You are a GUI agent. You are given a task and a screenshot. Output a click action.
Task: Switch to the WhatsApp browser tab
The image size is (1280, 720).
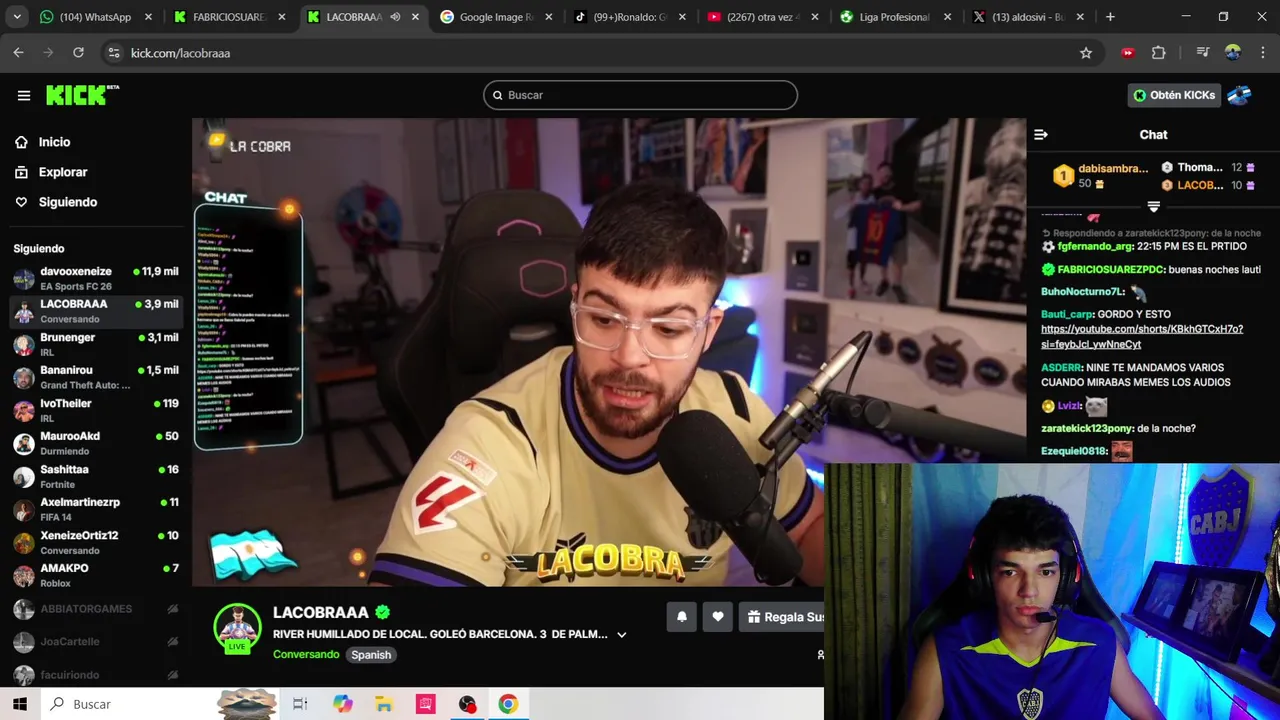click(95, 17)
